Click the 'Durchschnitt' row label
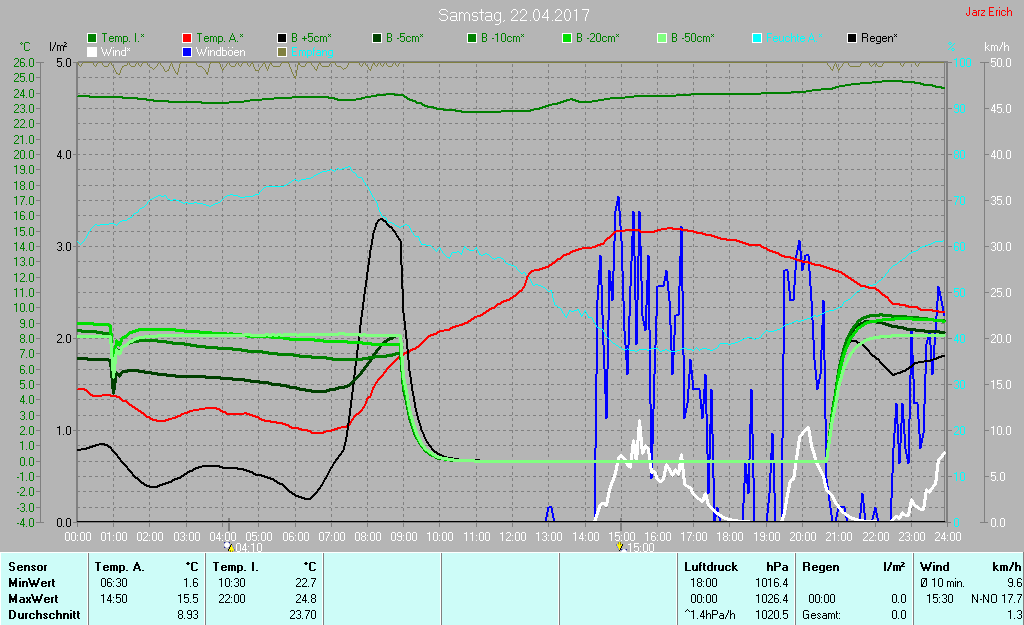 (44, 615)
